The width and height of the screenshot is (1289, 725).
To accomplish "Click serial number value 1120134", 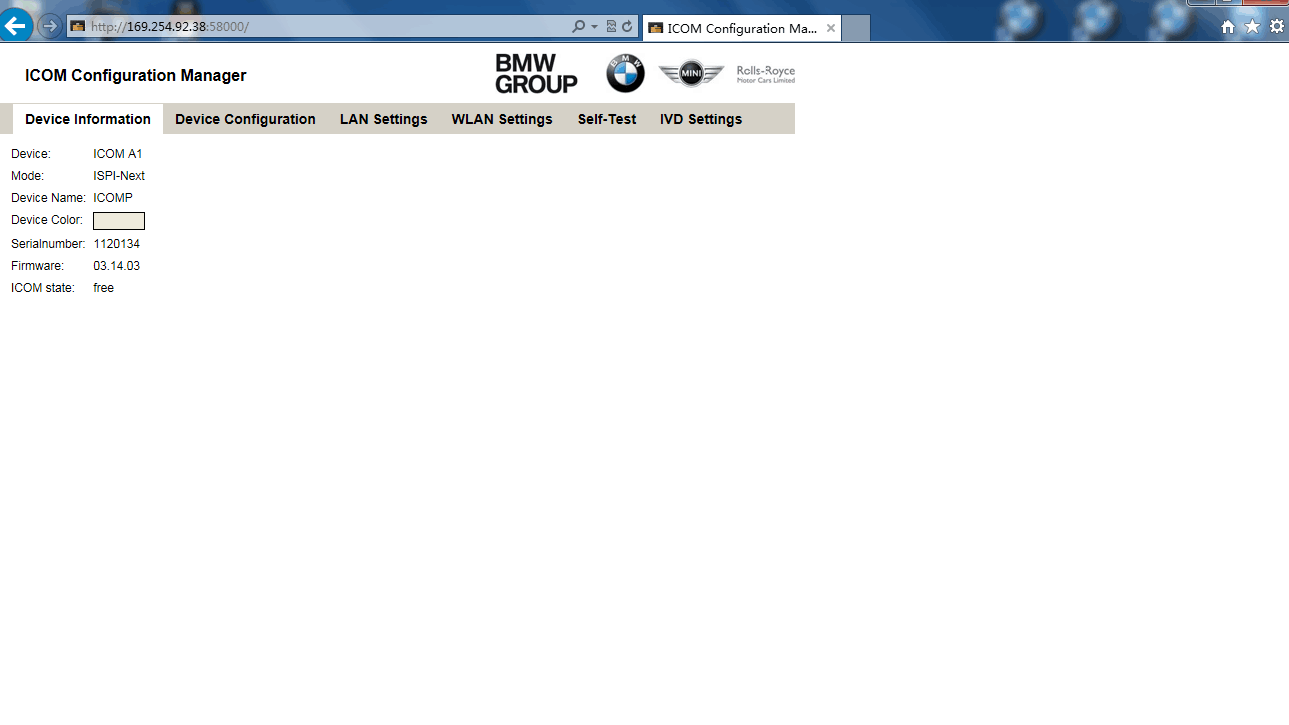I will [x=117, y=244].
